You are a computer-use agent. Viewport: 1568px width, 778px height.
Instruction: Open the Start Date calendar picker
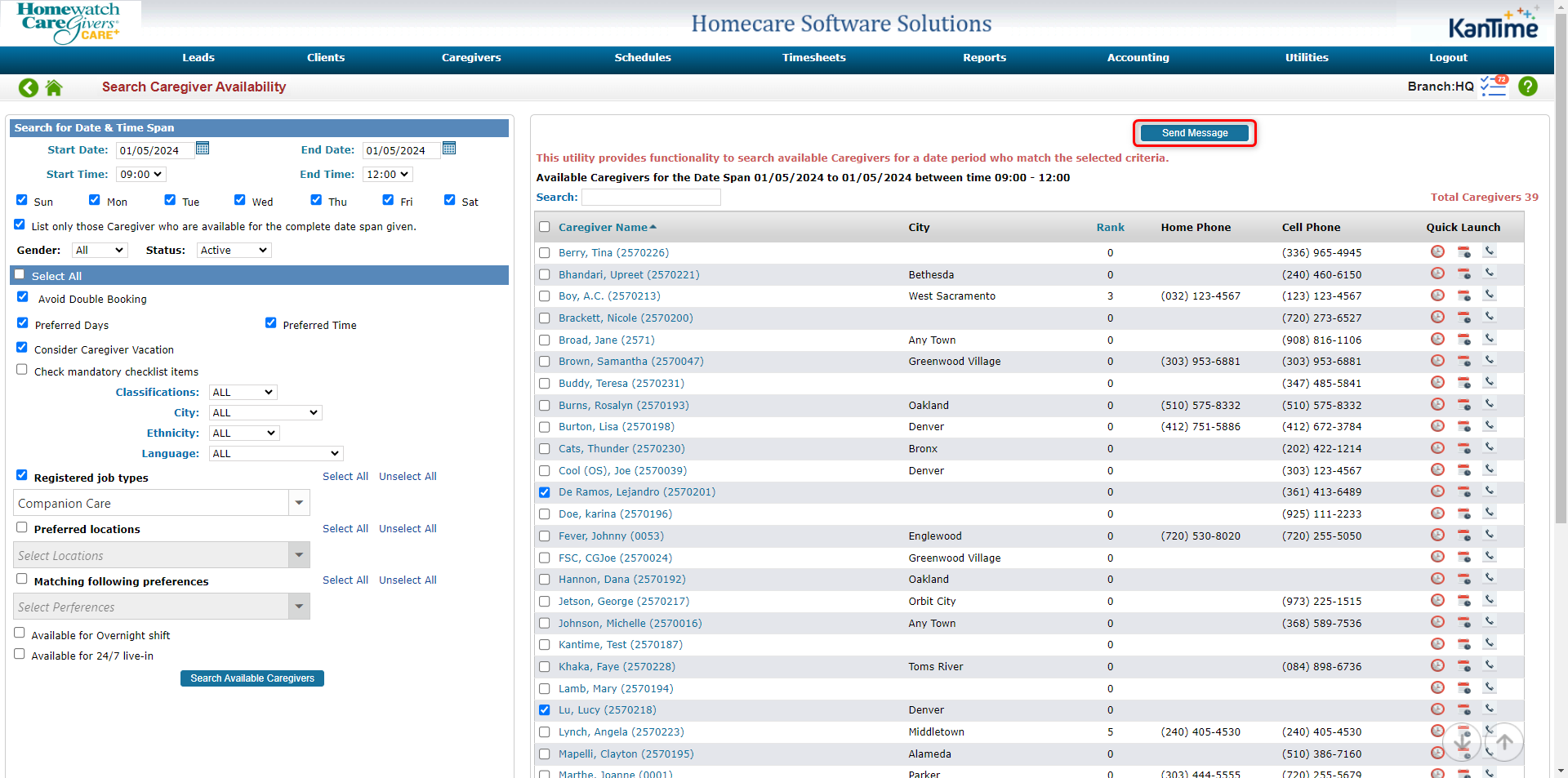203,149
